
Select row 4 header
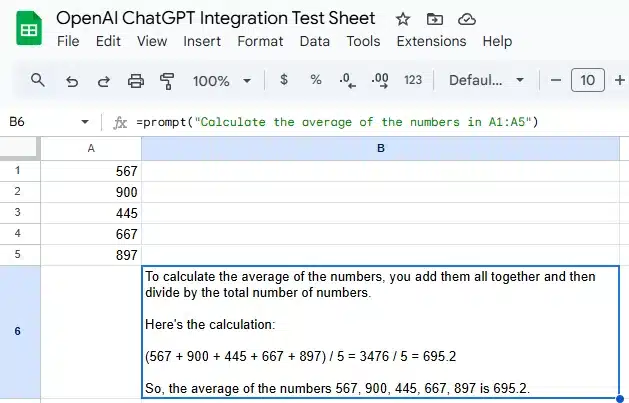click(x=18, y=233)
